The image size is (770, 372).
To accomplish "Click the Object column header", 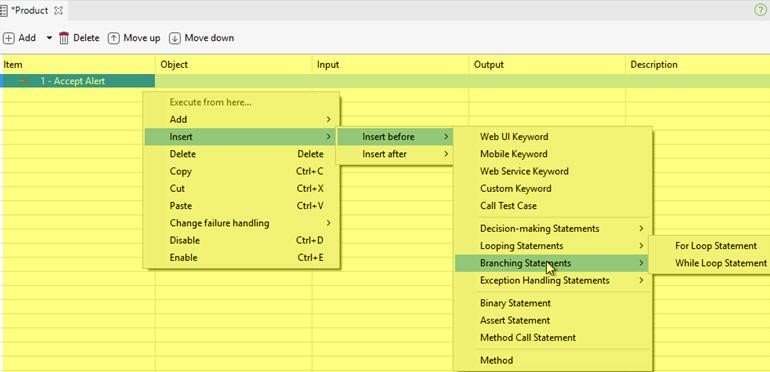I will pyautogui.click(x=234, y=64).
